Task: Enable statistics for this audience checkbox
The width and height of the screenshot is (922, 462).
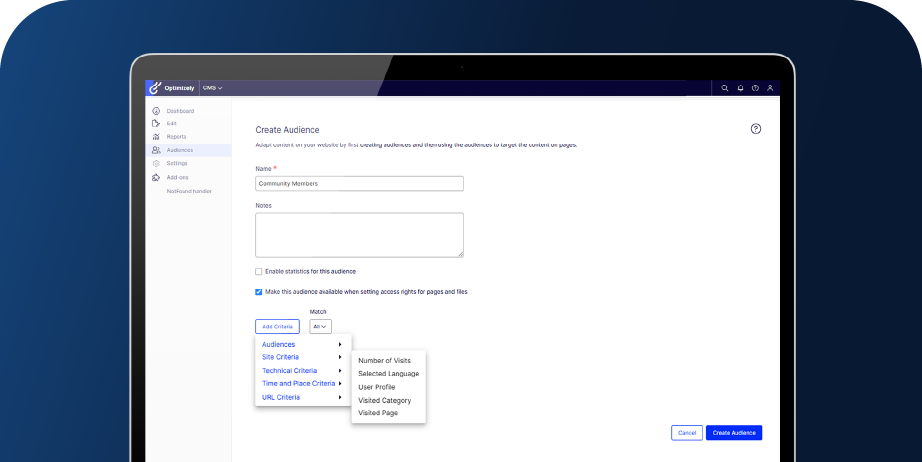Action: click(x=259, y=271)
